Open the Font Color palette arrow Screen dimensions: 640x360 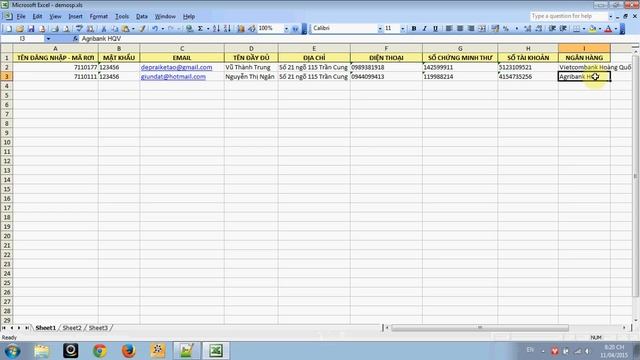[x=616, y=29]
